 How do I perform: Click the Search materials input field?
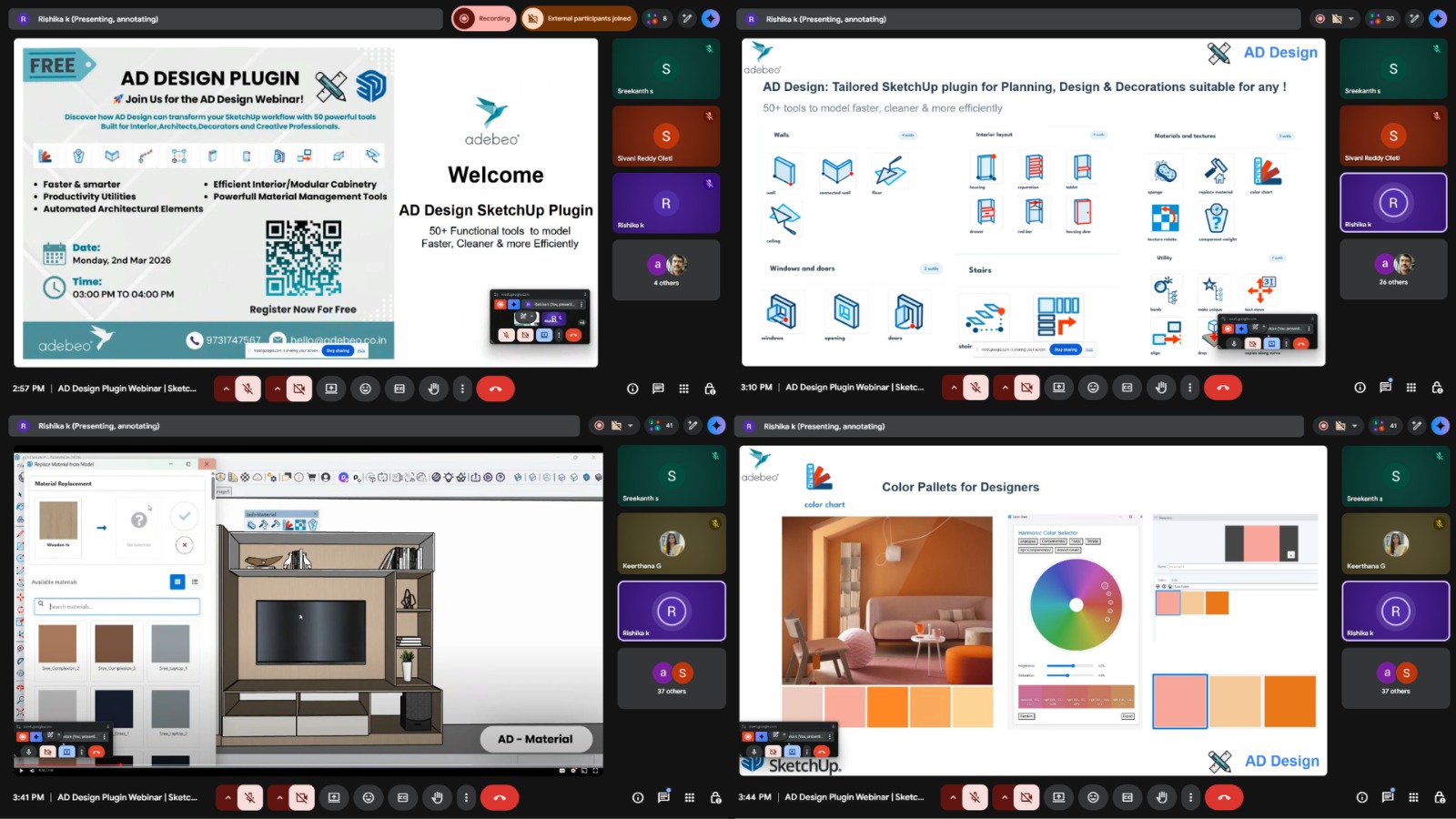[x=116, y=606]
